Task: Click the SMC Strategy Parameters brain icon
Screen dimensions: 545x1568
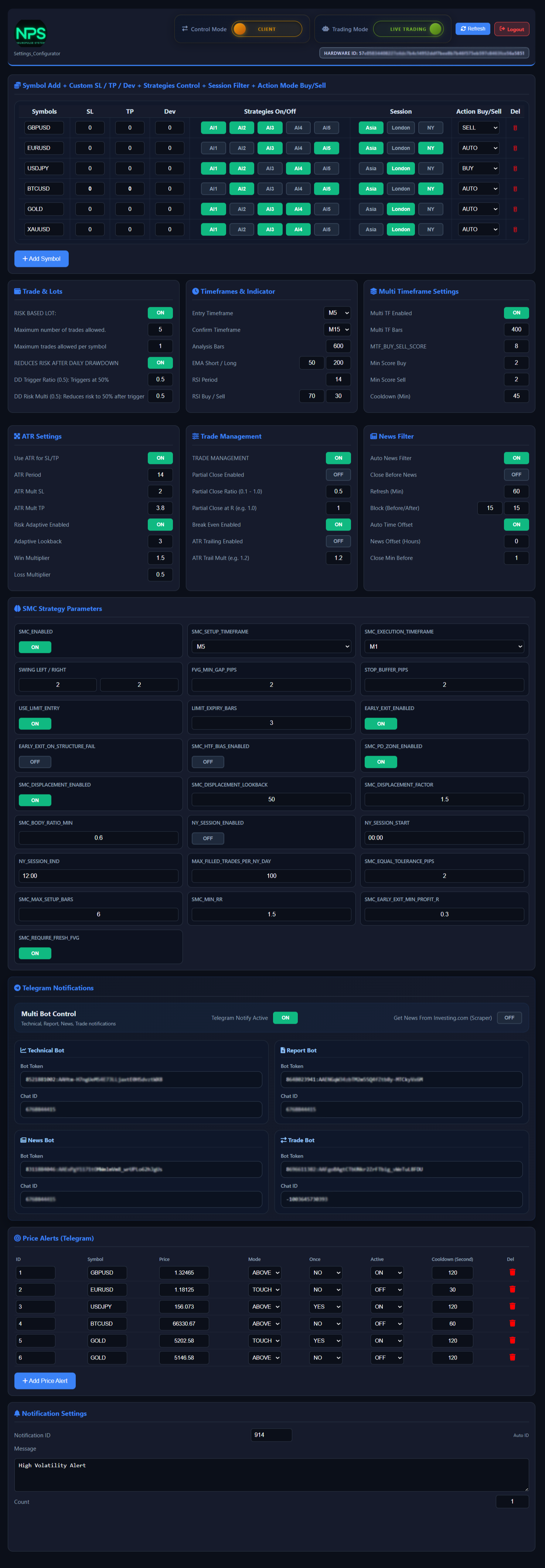Action: [18, 609]
